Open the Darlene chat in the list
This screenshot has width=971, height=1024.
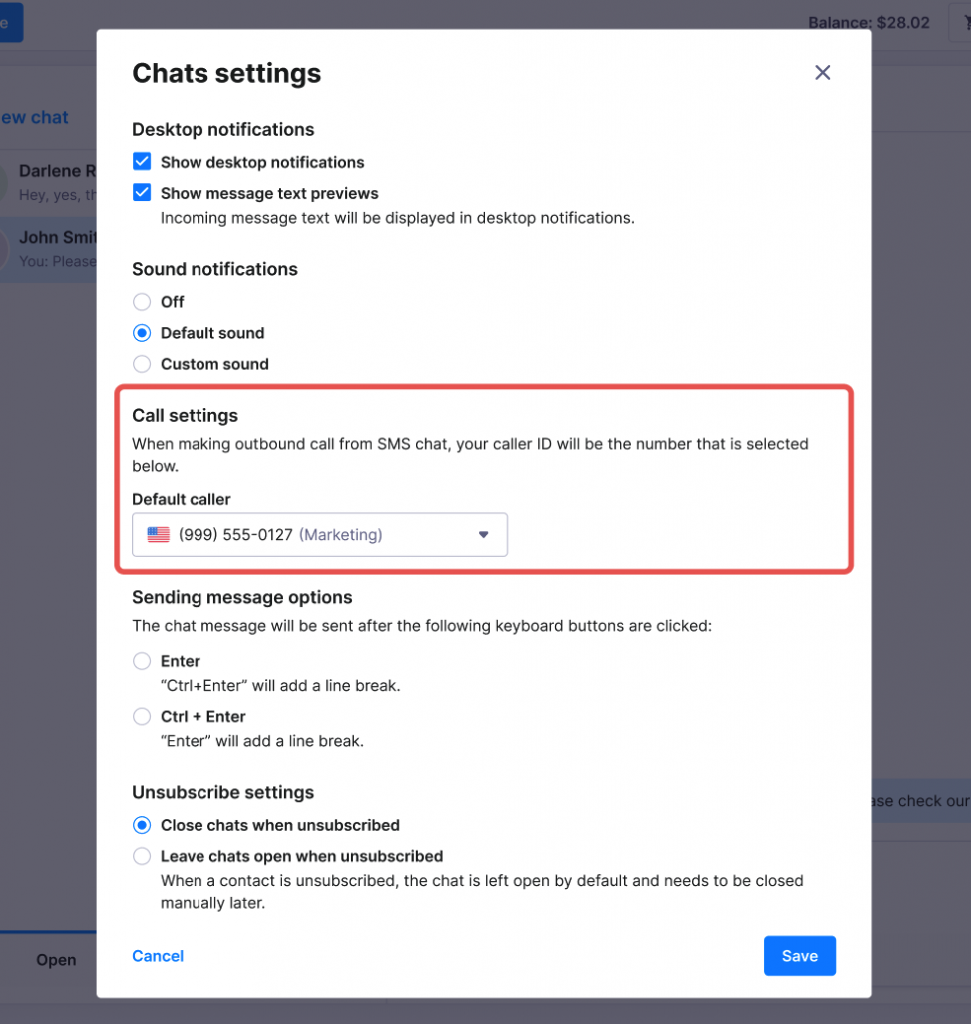[50, 182]
